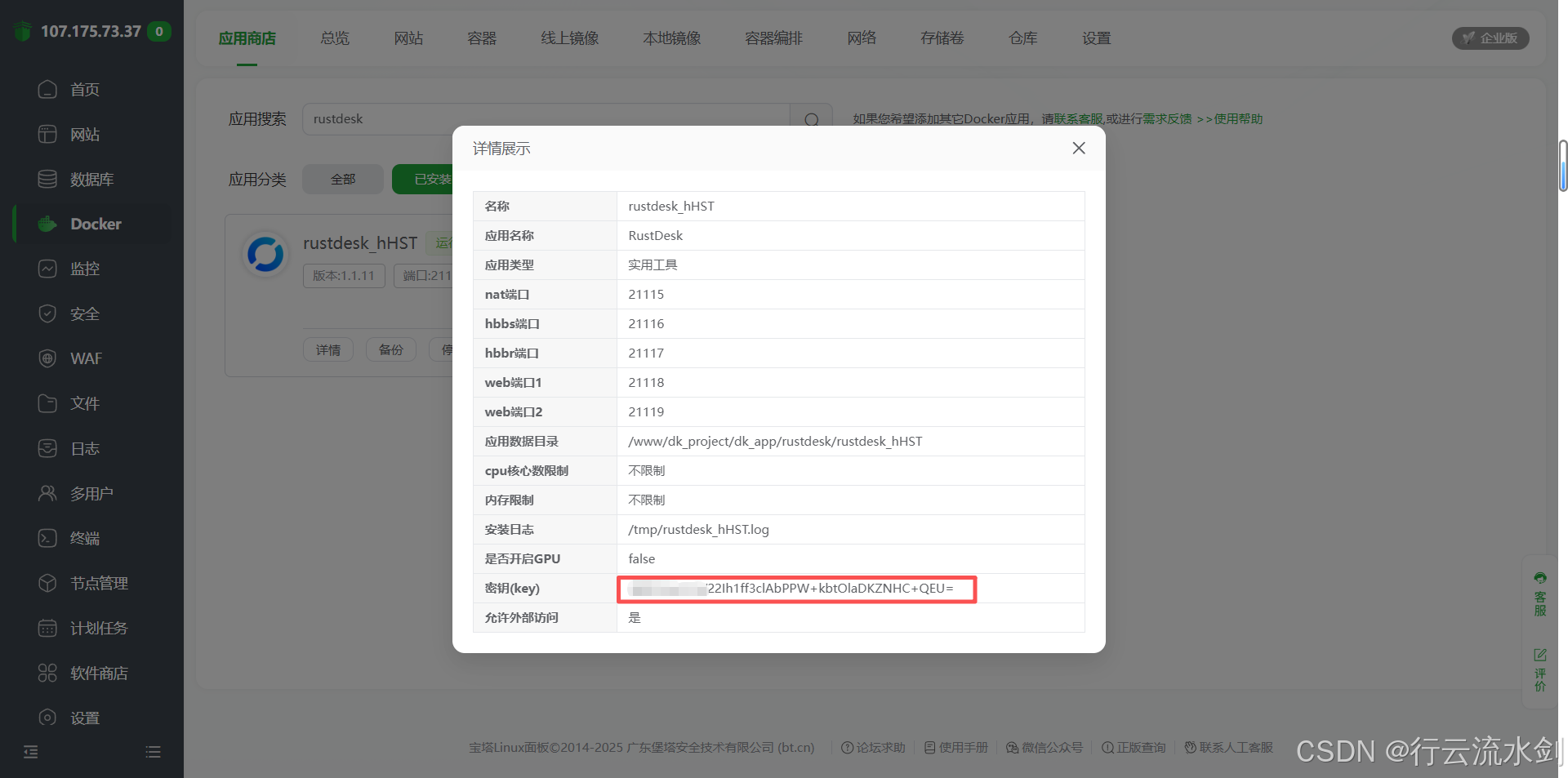This screenshot has width=1568, height=778.
Task: Click the 安全 shield icon
Action: pos(47,313)
